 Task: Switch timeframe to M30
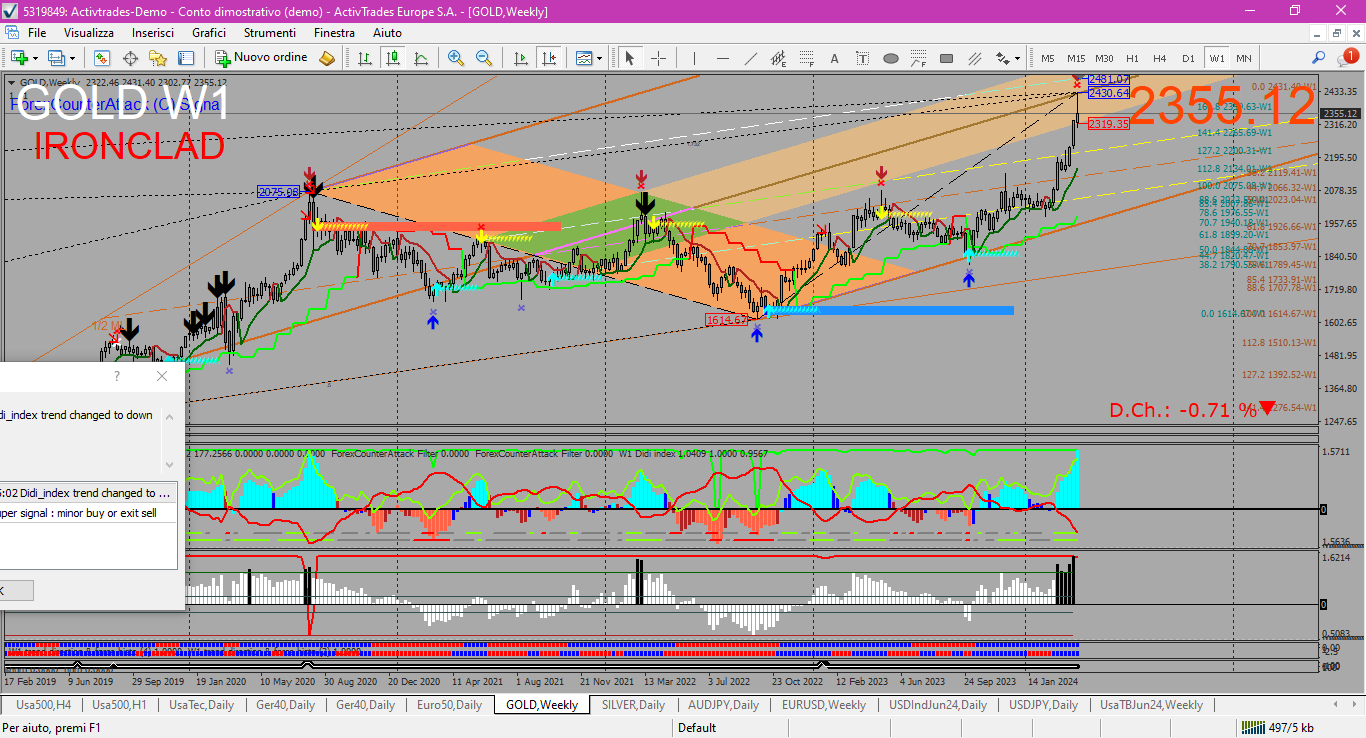[x=1104, y=58]
